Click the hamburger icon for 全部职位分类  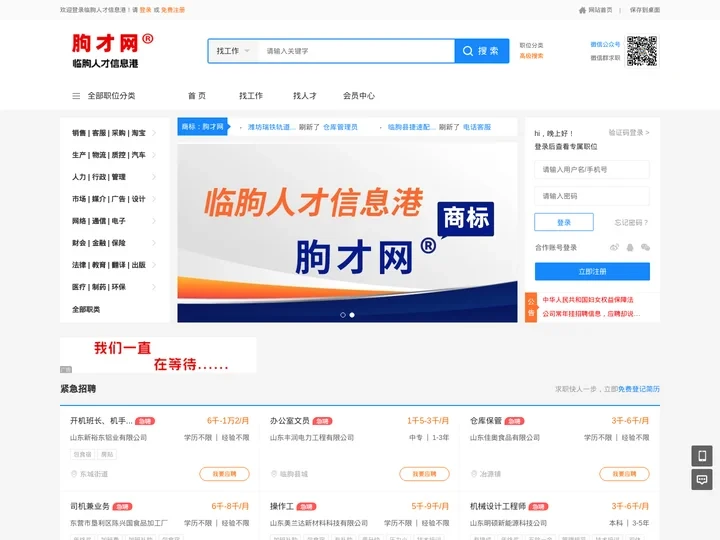(x=76, y=96)
